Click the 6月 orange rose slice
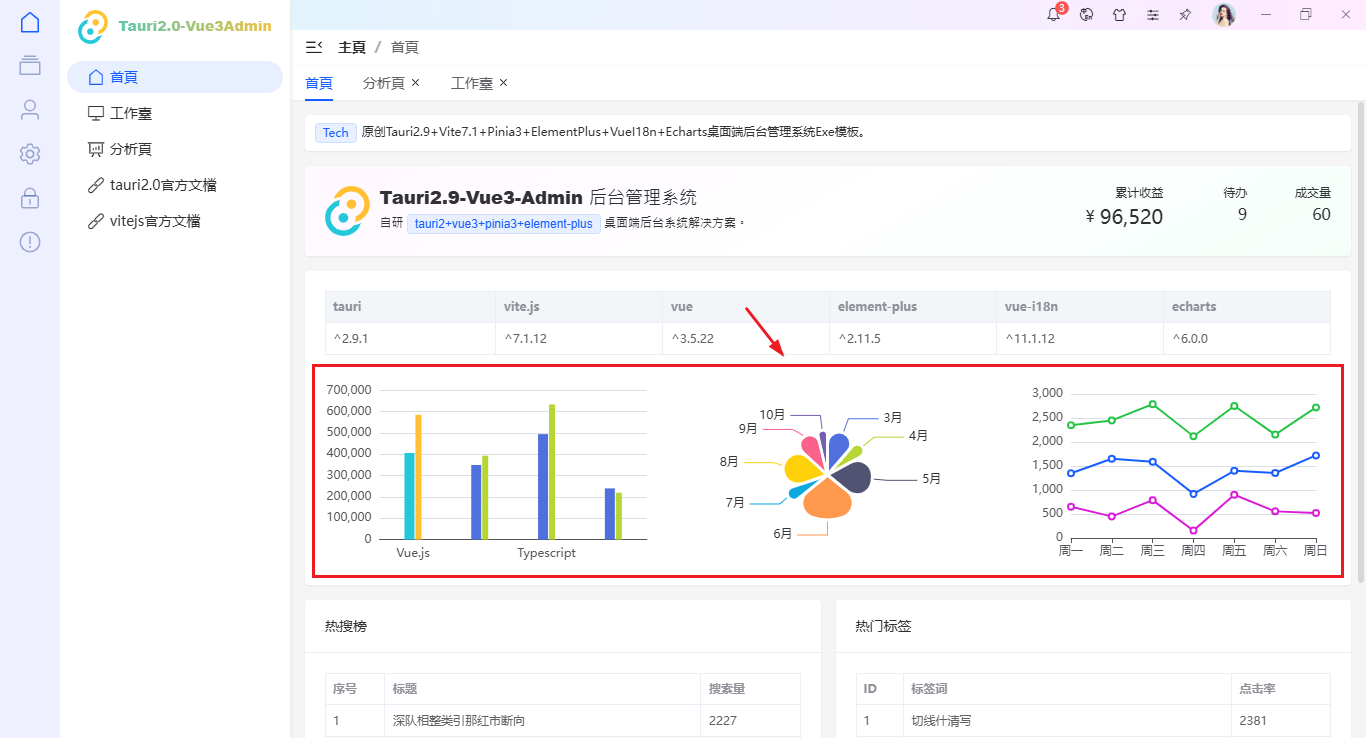This screenshot has width=1366, height=738. [x=827, y=498]
